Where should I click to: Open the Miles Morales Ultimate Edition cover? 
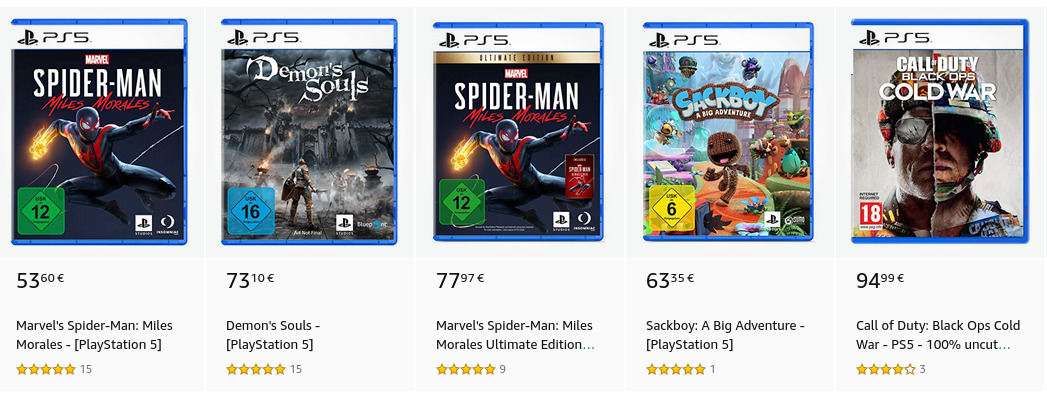click(x=519, y=133)
